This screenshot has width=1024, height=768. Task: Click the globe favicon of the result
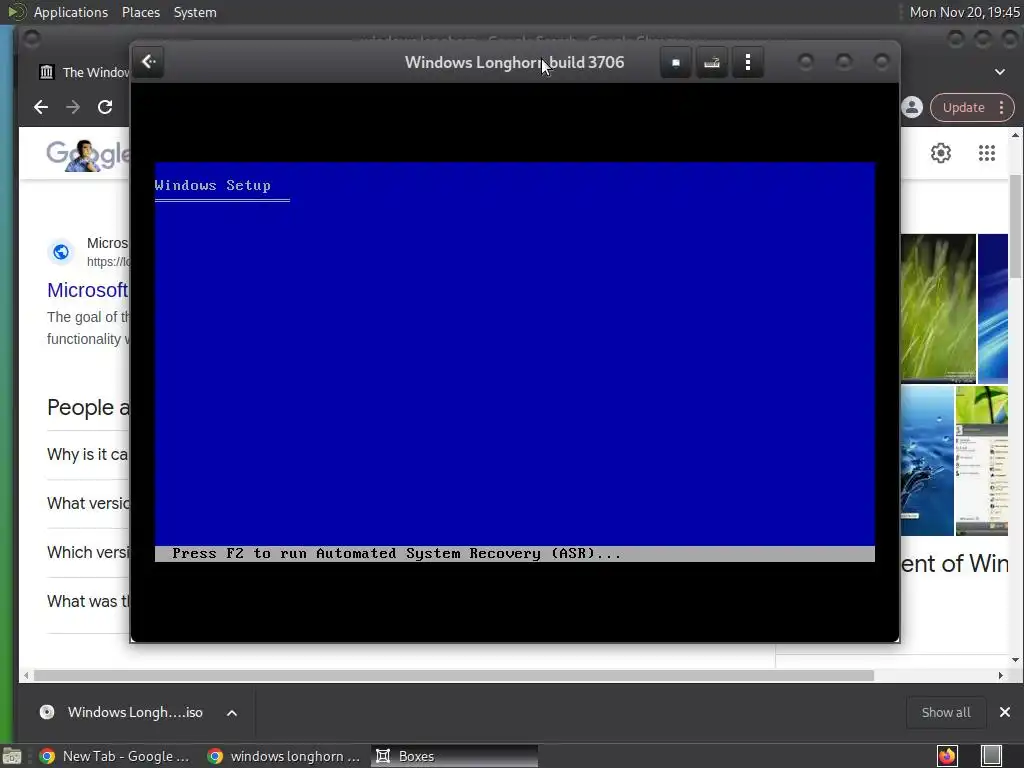[x=61, y=252]
